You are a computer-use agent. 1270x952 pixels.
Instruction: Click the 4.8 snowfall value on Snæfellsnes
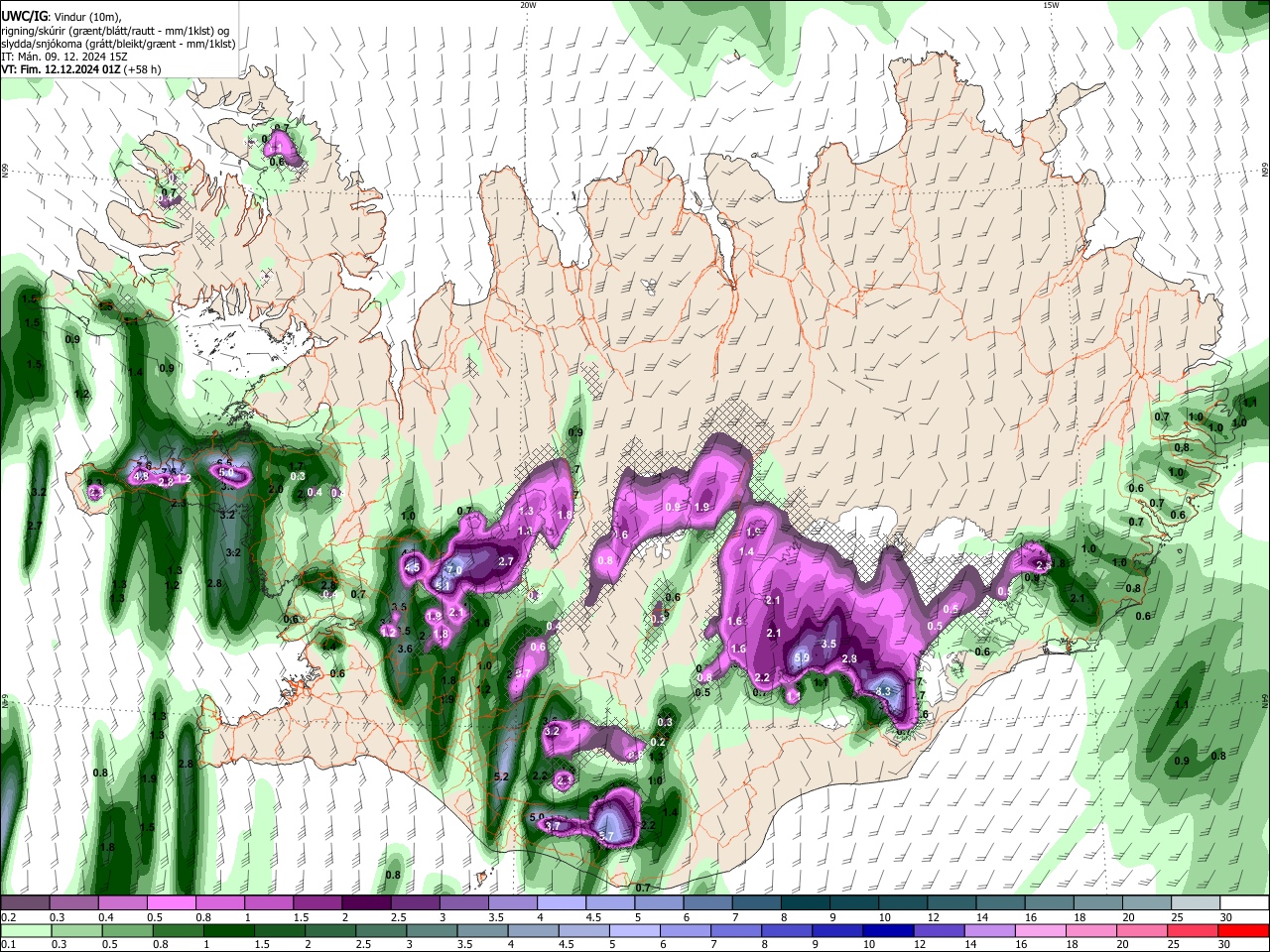[x=141, y=477]
